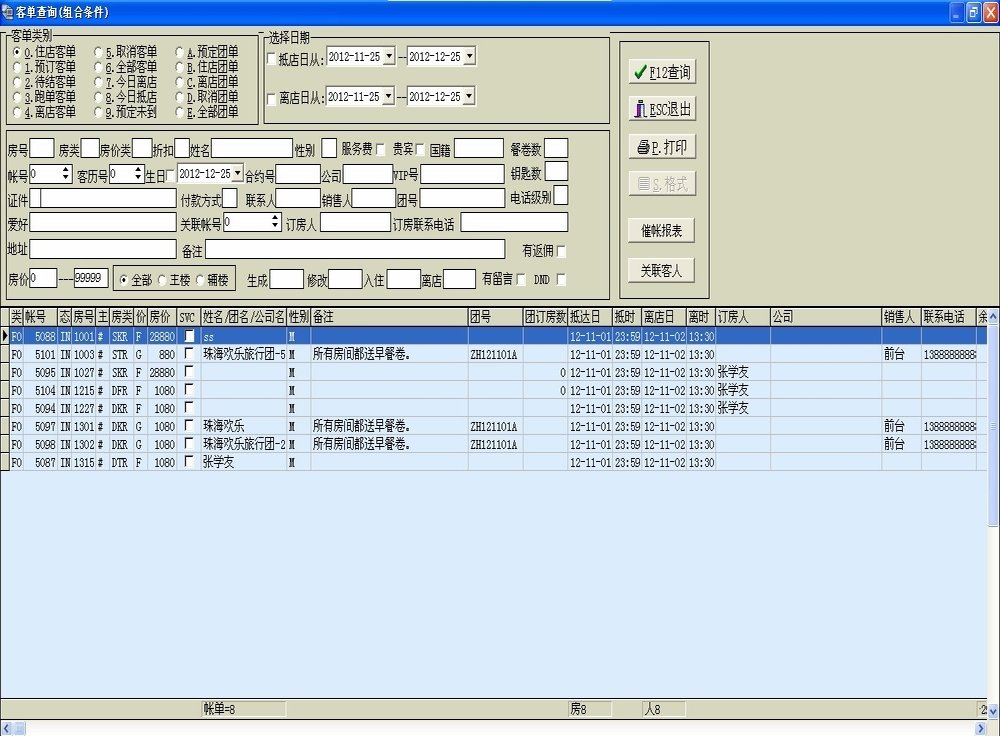This screenshot has width=1000, height=736.
Task: Open the 离店日 start date dropdown
Action: 389,96
